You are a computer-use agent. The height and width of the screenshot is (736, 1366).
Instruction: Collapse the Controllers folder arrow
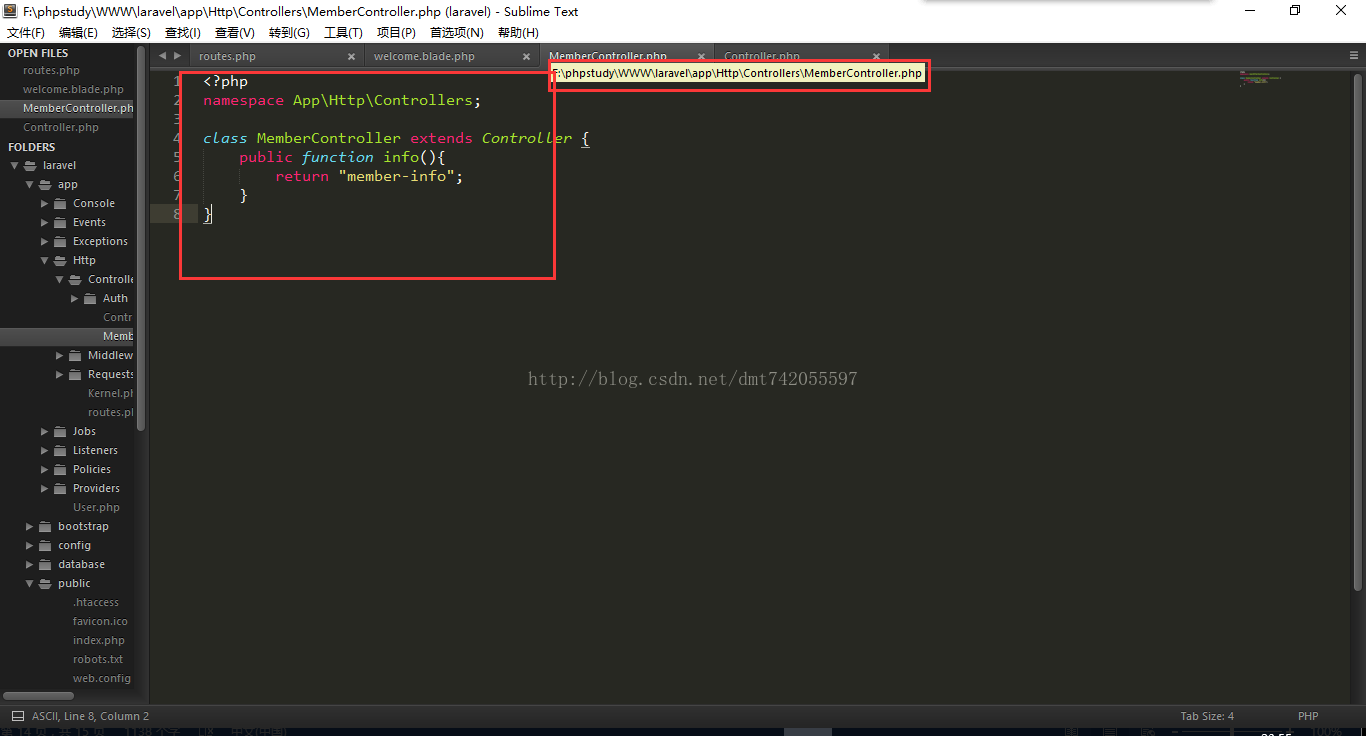pyautogui.click(x=59, y=280)
